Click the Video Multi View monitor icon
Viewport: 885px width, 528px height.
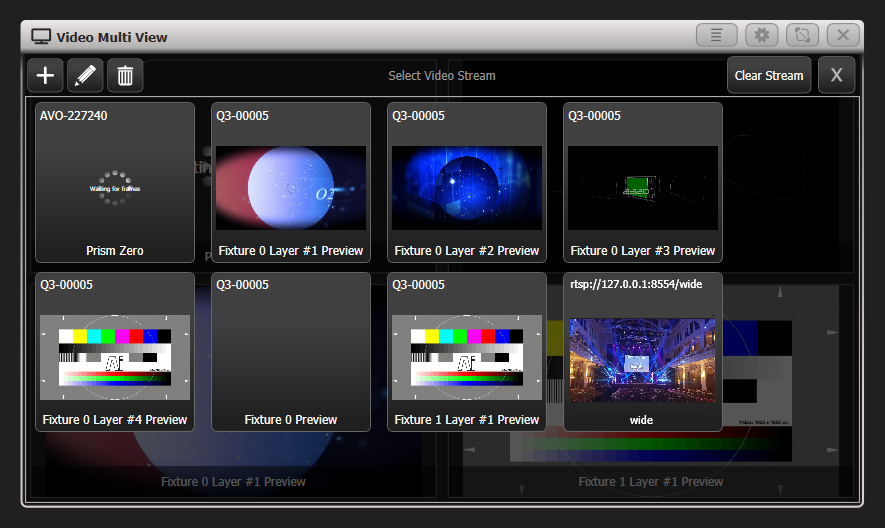[41, 37]
